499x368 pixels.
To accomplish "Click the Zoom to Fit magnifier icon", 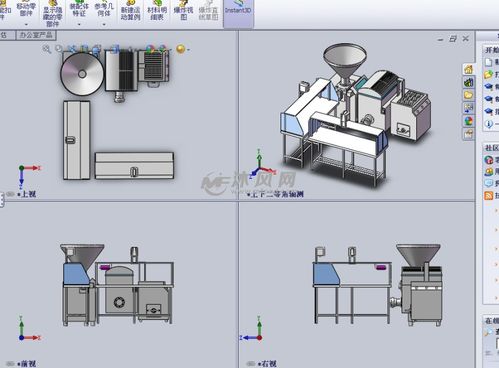I will coord(47,49).
